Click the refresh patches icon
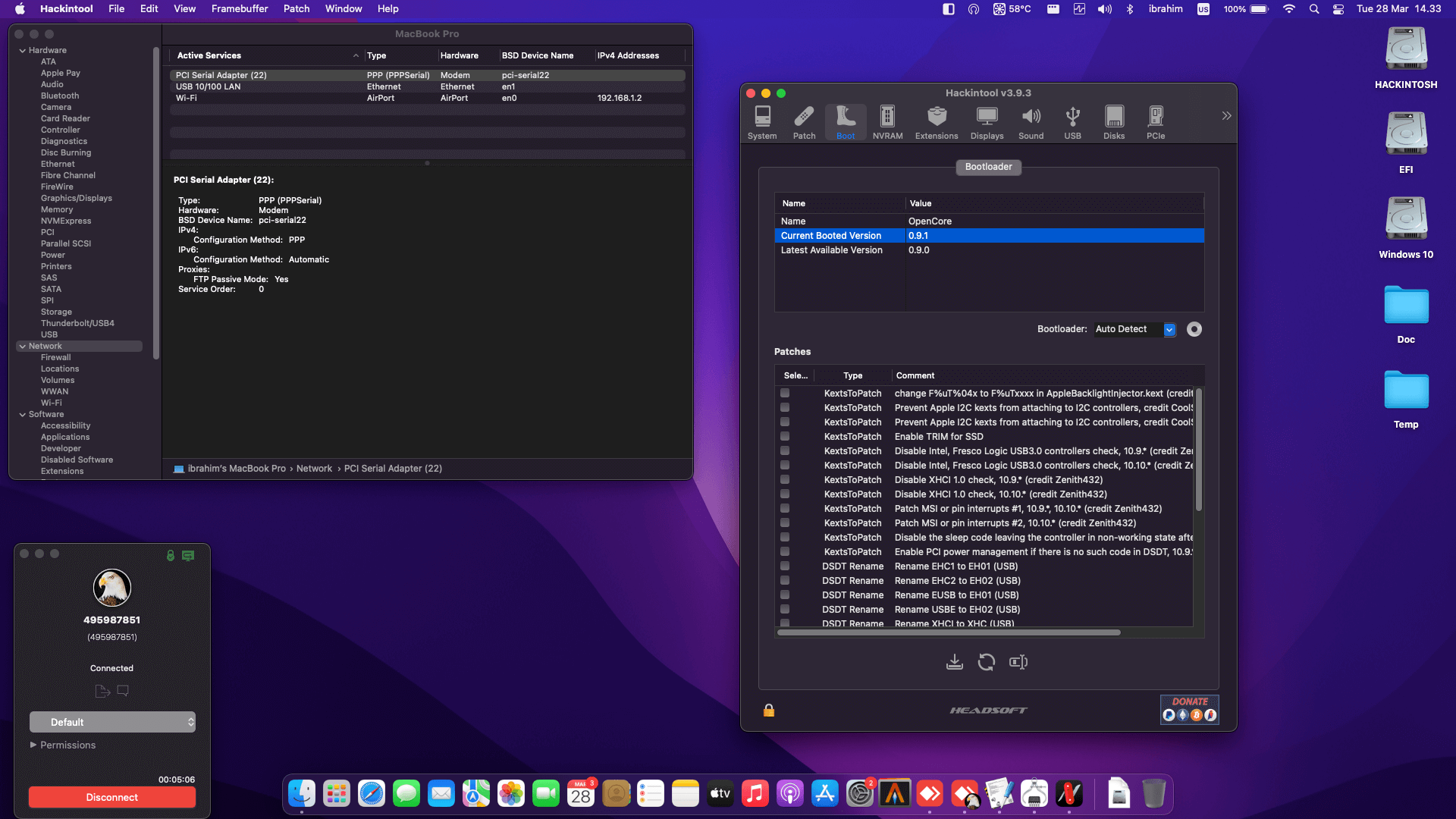The width and height of the screenshot is (1456, 819). pos(986,662)
